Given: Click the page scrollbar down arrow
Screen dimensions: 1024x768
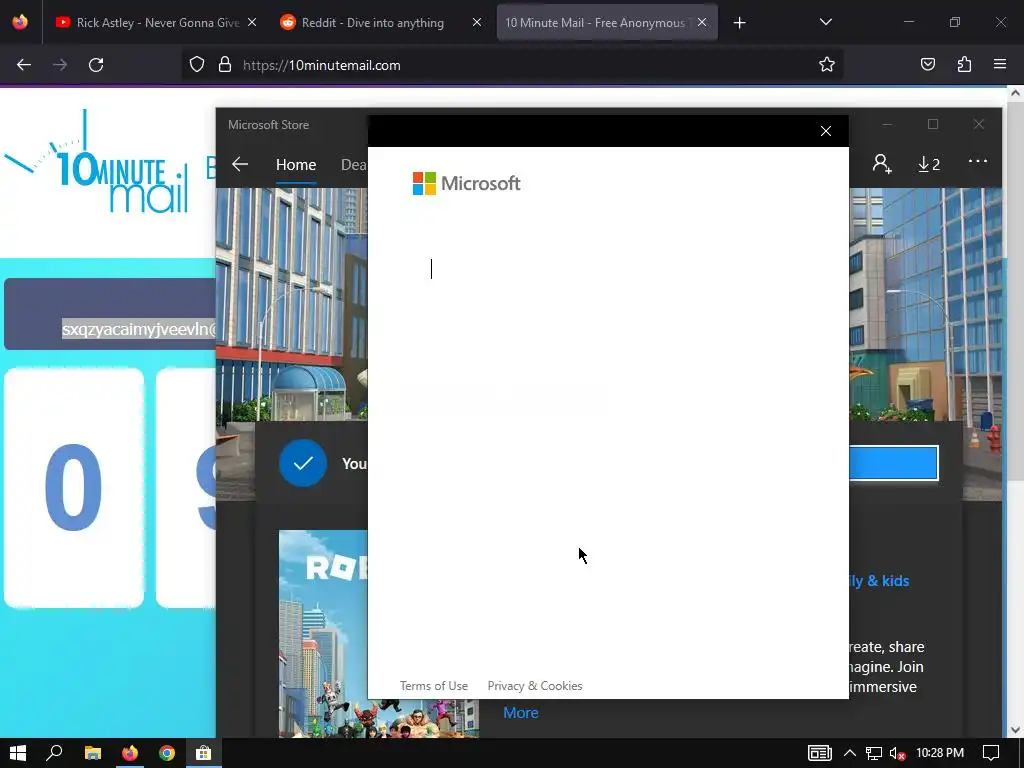Looking at the screenshot, I should (1015, 729).
